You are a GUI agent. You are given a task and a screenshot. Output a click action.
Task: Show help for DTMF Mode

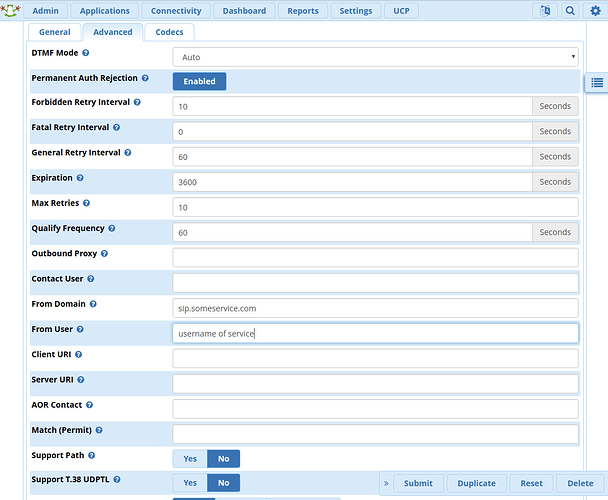85,53
